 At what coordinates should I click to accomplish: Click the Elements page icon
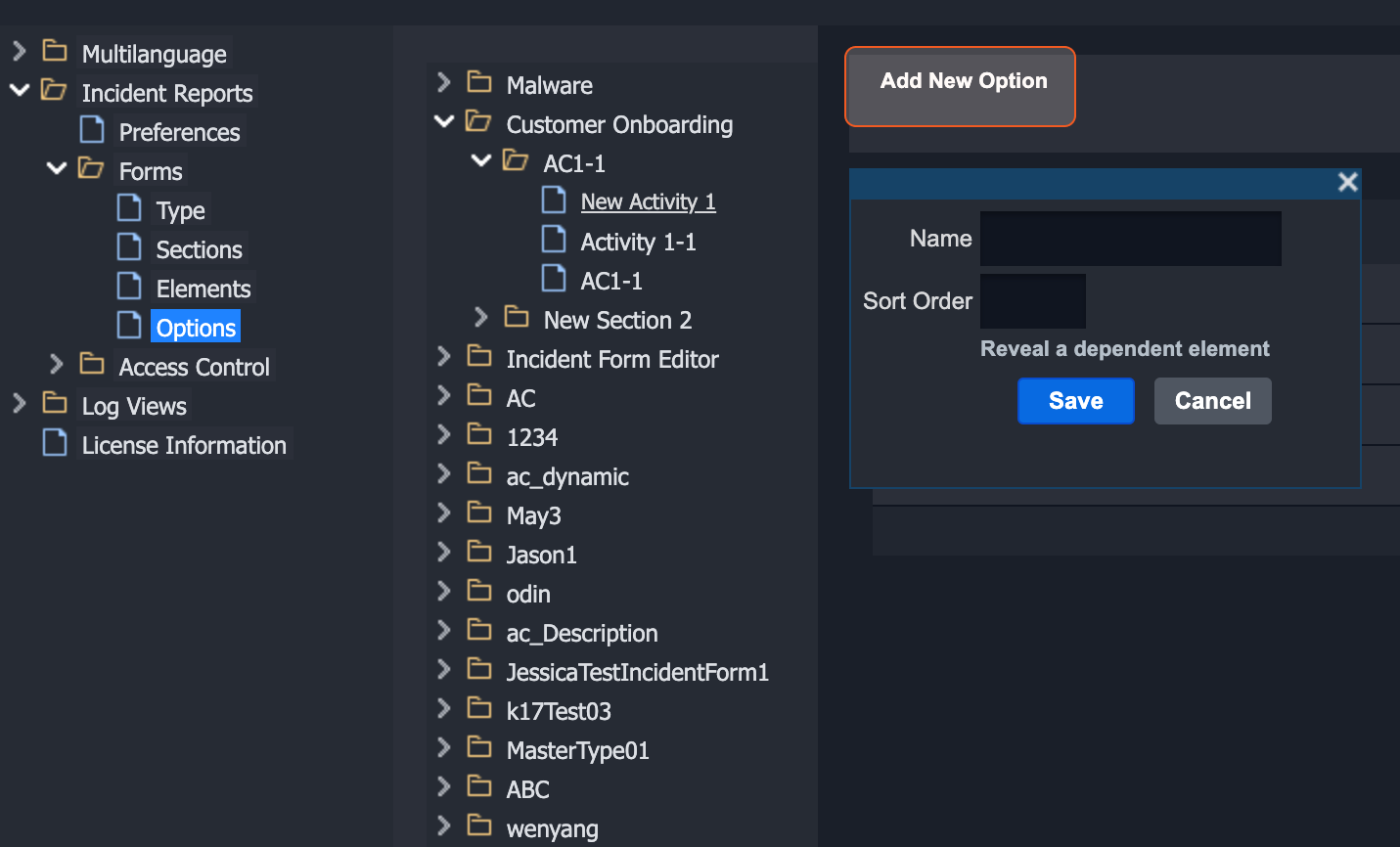click(x=129, y=287)
